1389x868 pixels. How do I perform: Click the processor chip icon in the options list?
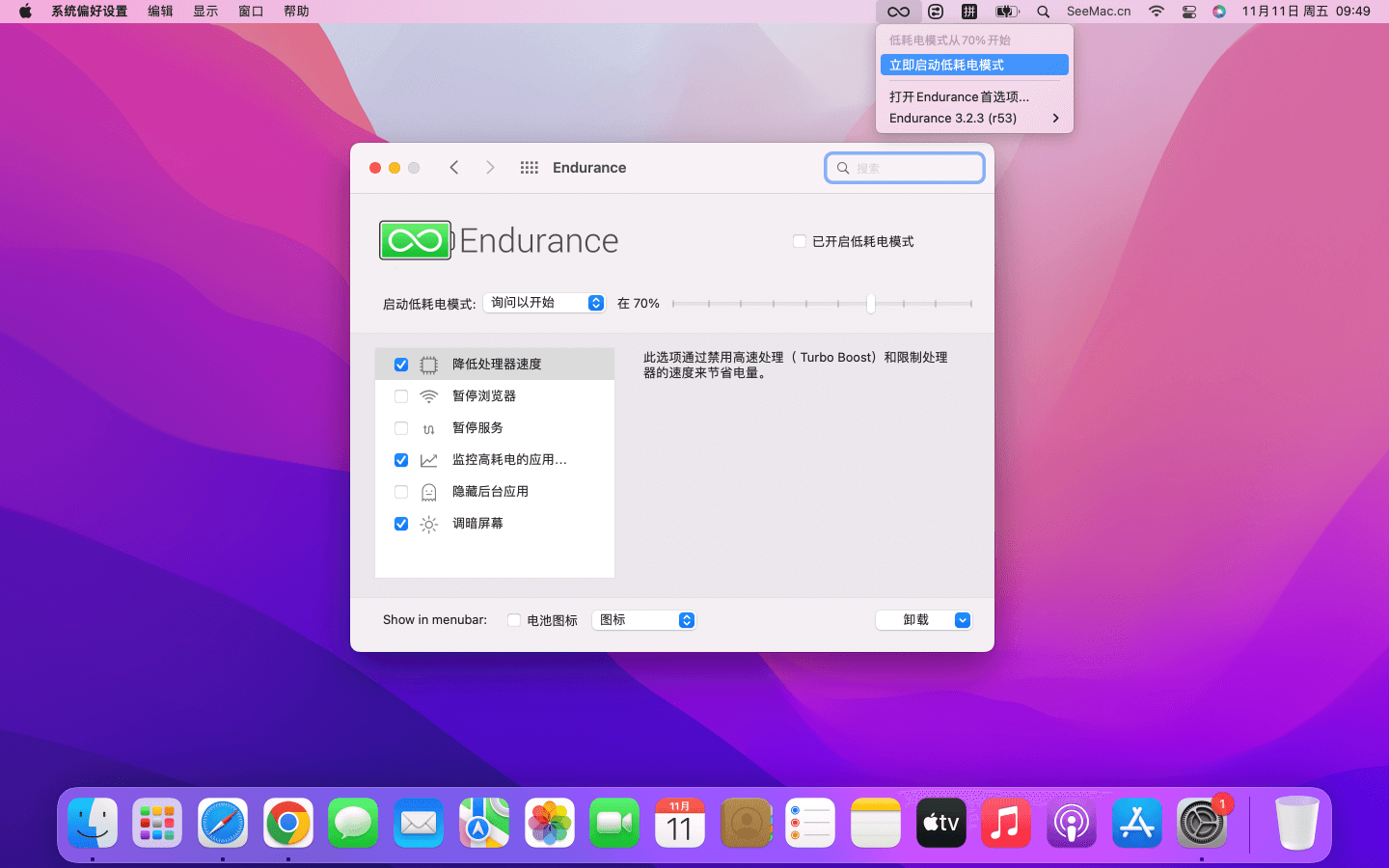429,365
